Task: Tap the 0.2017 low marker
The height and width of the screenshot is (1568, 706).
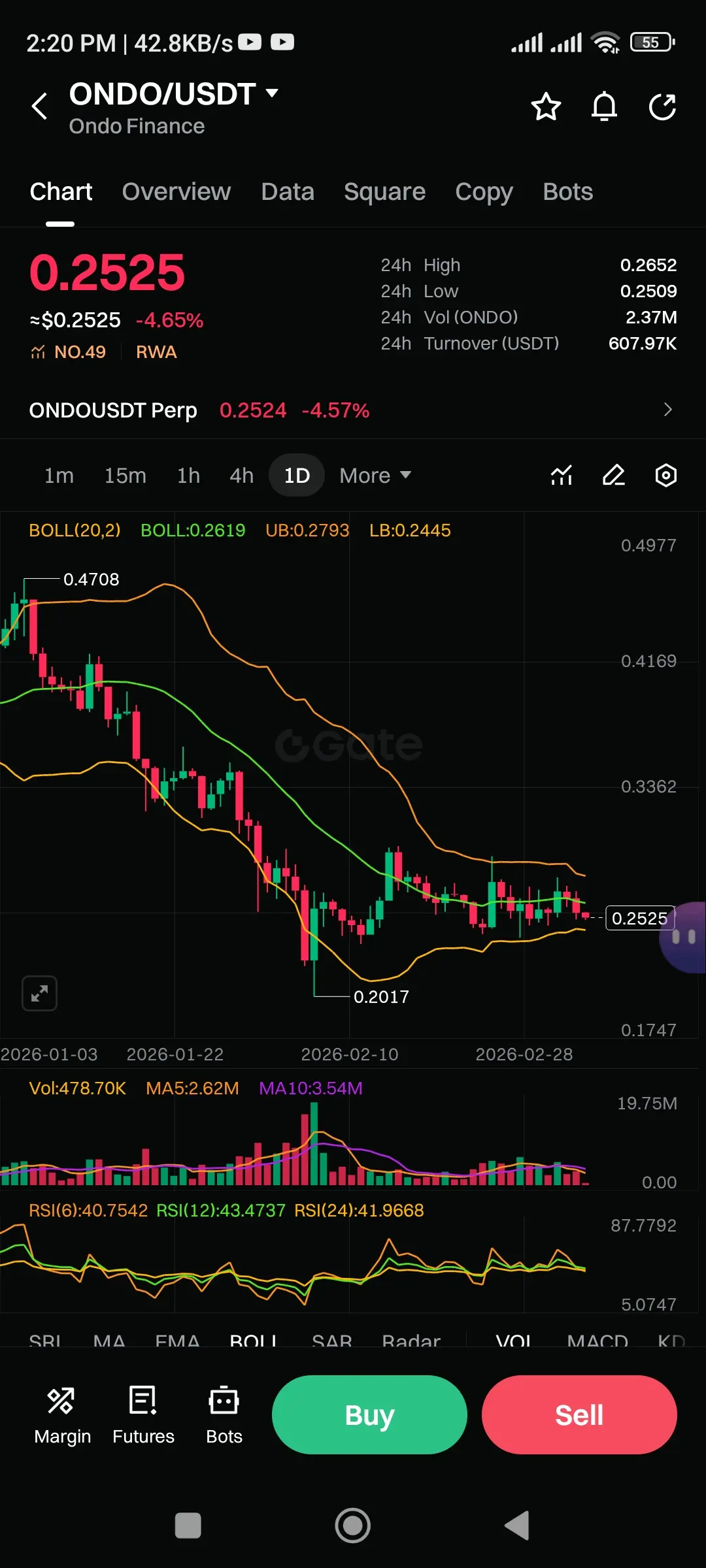Action: [381, 996]
